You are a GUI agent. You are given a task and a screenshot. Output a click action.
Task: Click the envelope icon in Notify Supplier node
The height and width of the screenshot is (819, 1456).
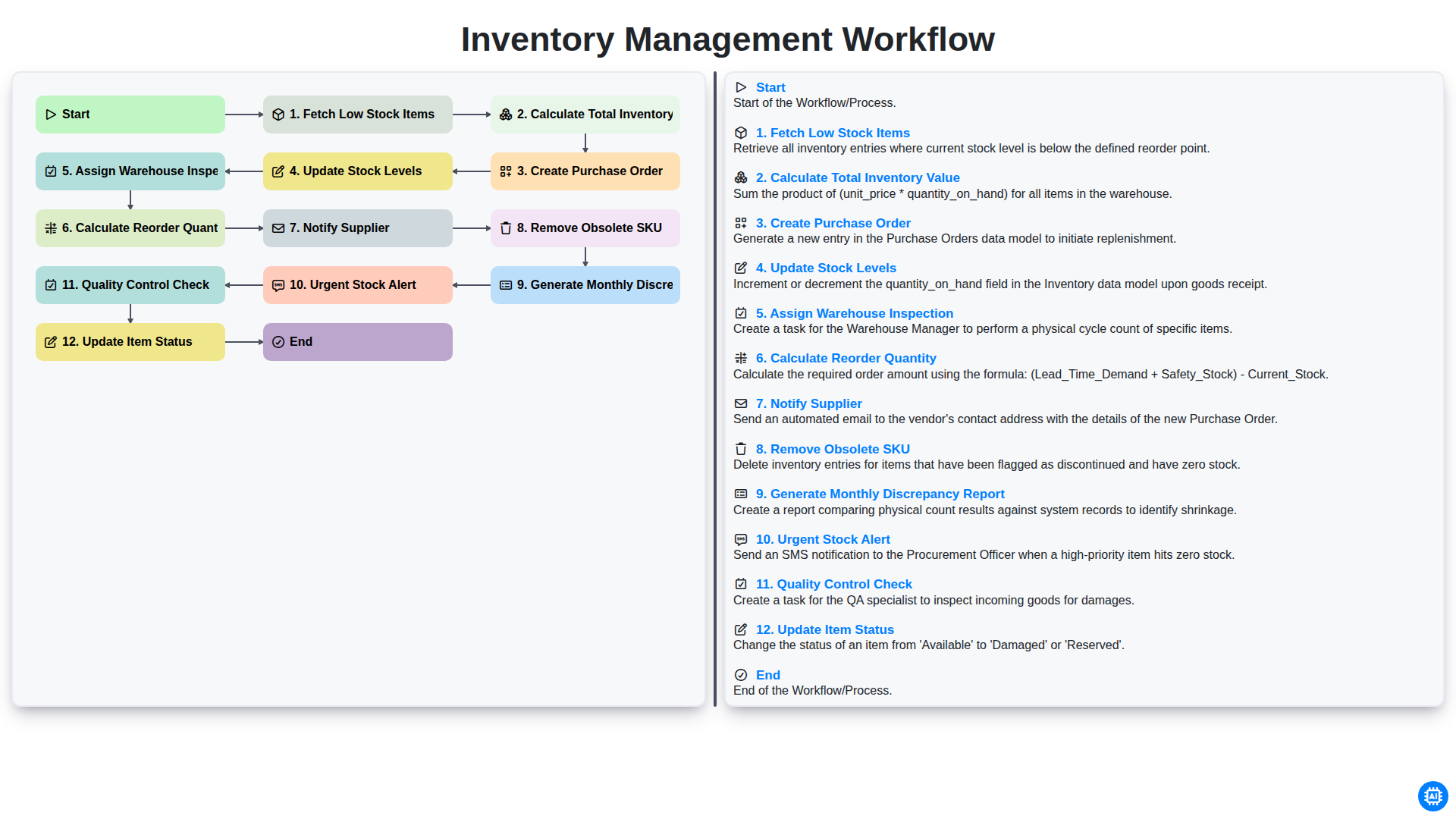[x=278, y=228]
